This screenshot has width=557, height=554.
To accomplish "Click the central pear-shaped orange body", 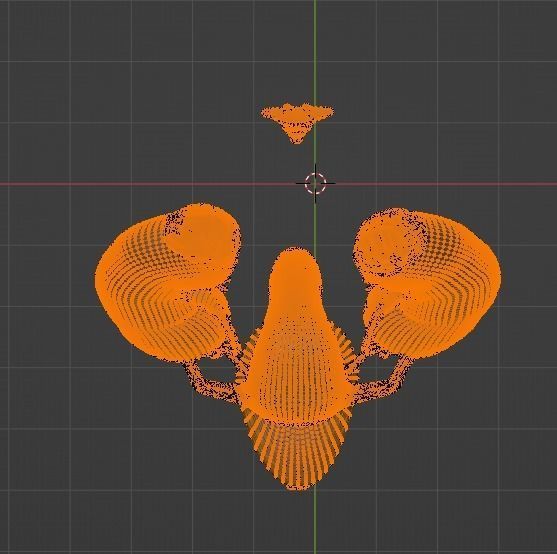I will coord(297,337).
